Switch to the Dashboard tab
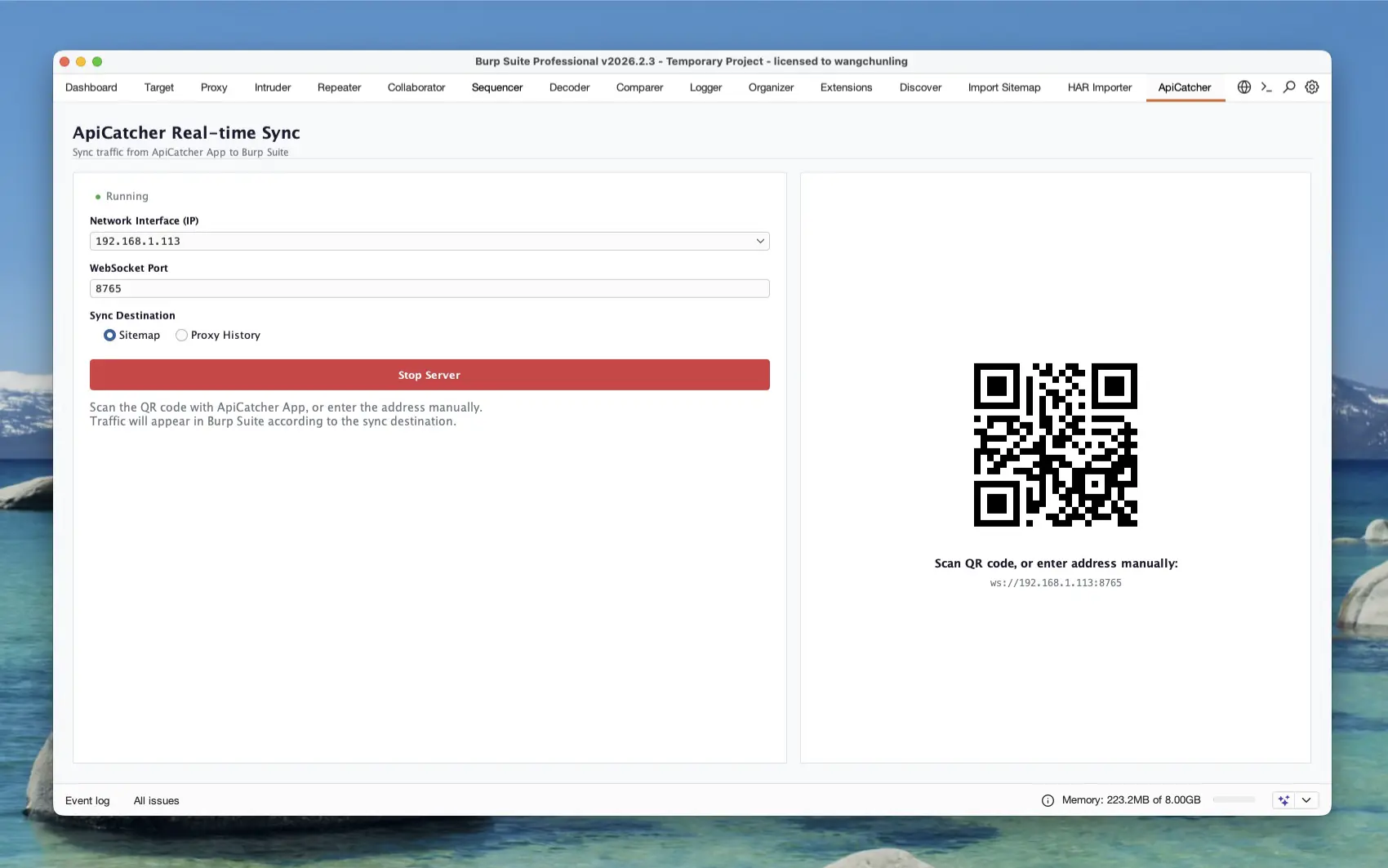This screenshot has height=868, width=1388. click(91, 87)
